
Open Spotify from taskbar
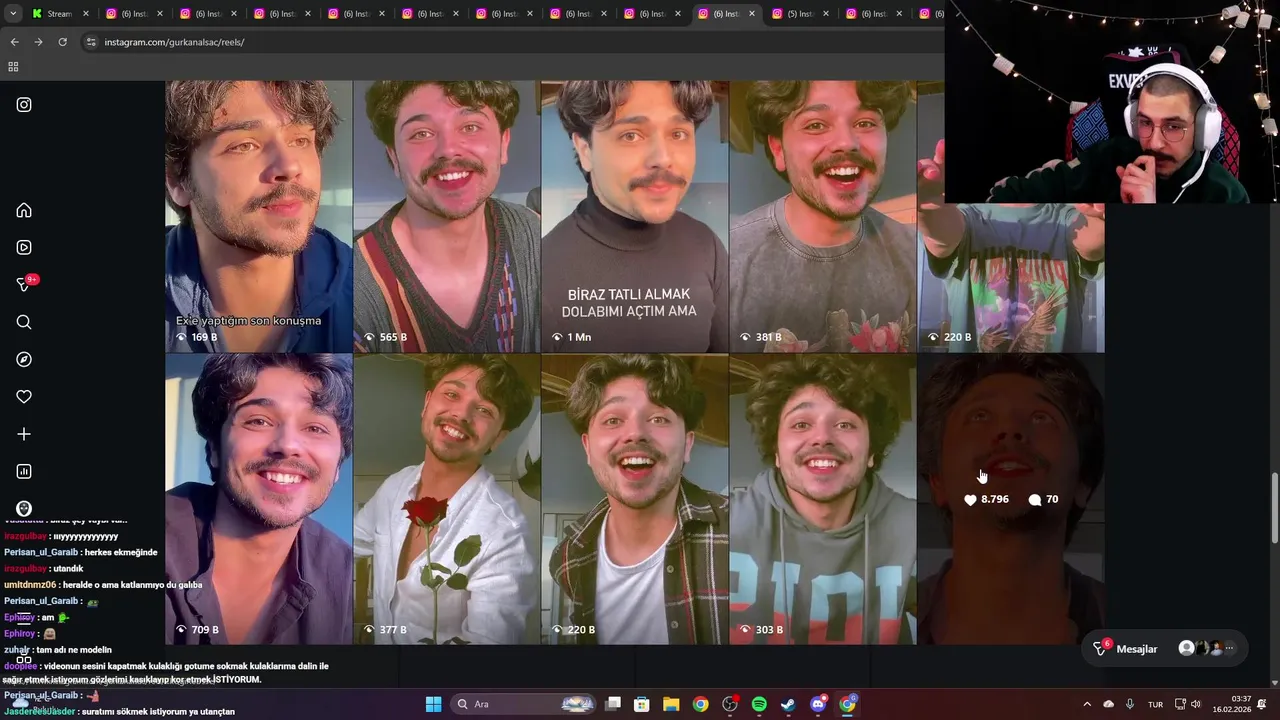tap(759, 704)
